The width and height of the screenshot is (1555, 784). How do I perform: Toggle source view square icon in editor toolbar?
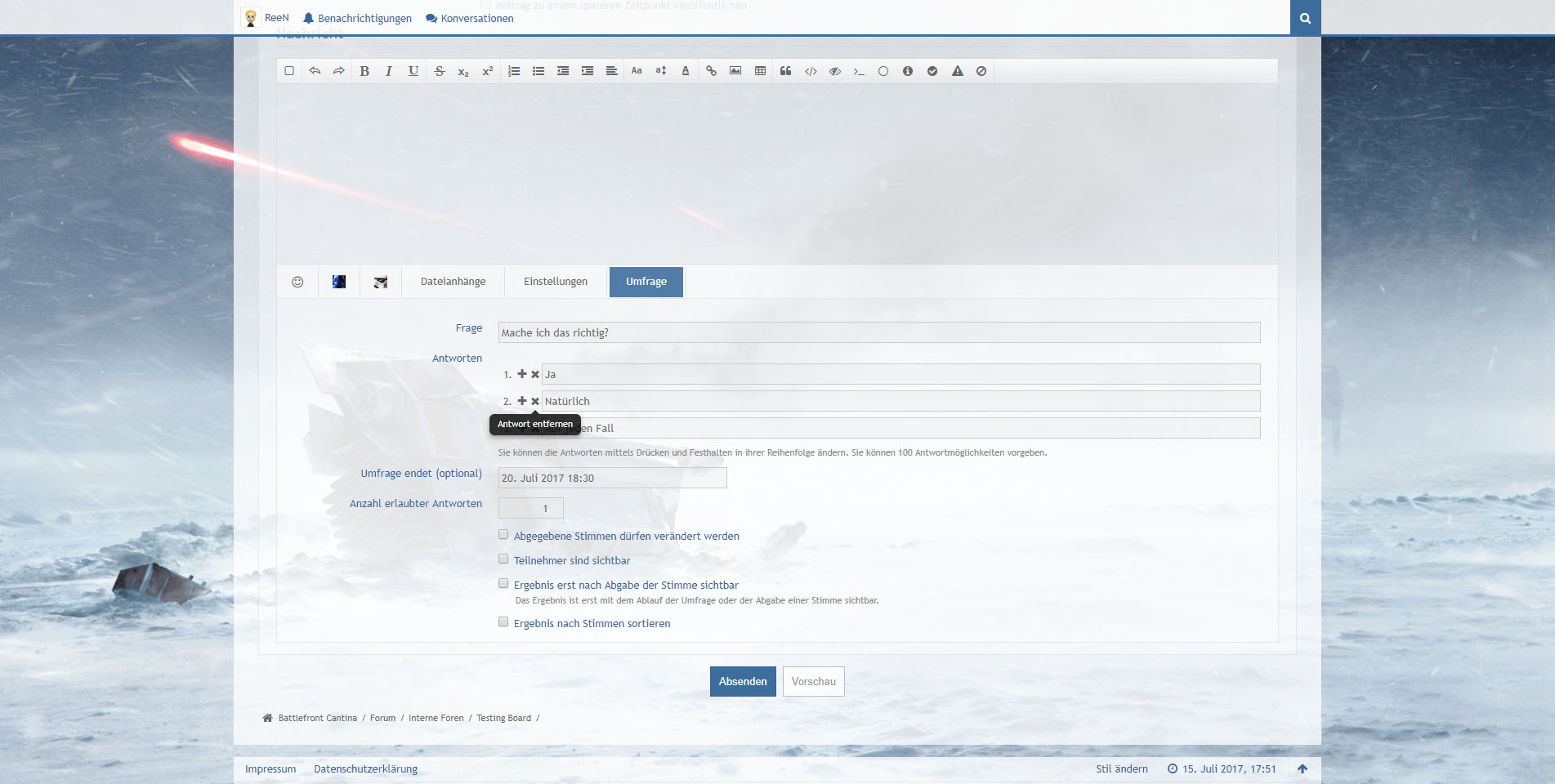tap(289, 71)
